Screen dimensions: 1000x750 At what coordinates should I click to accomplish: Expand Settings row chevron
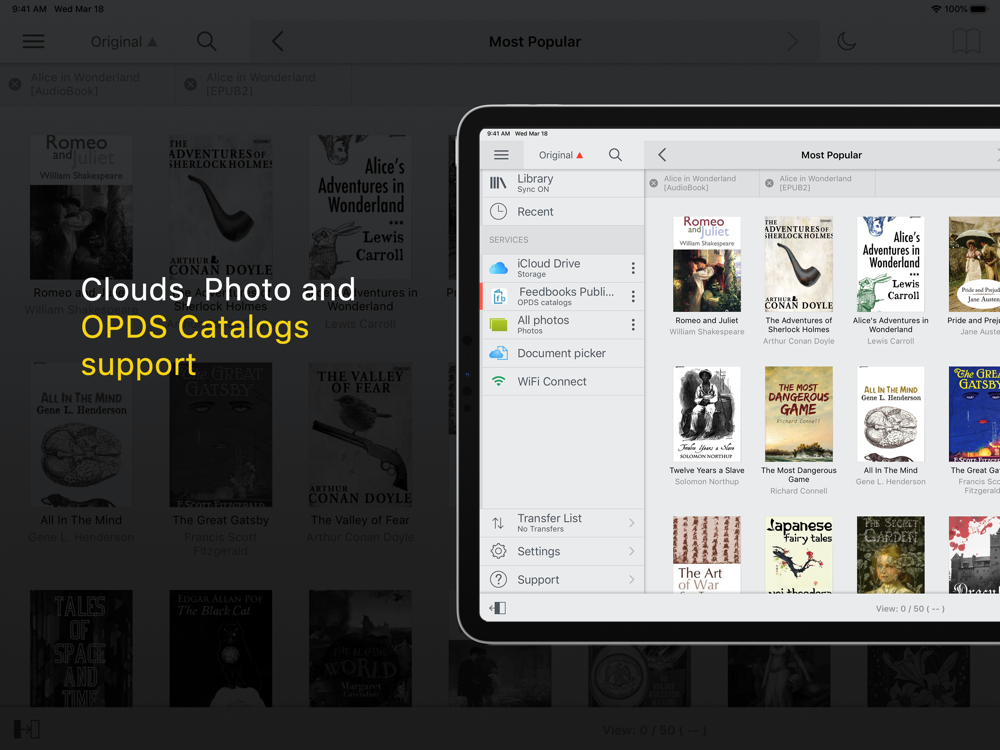click(x=631, y=551)
